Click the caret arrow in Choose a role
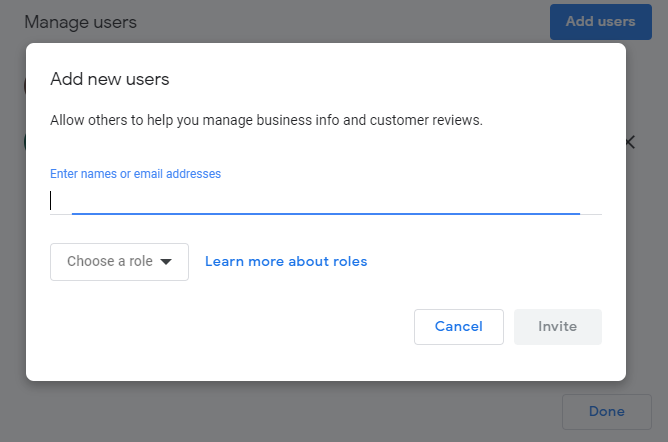The height and width of the screenshot is (442, 668). click(x=166, y=261)
